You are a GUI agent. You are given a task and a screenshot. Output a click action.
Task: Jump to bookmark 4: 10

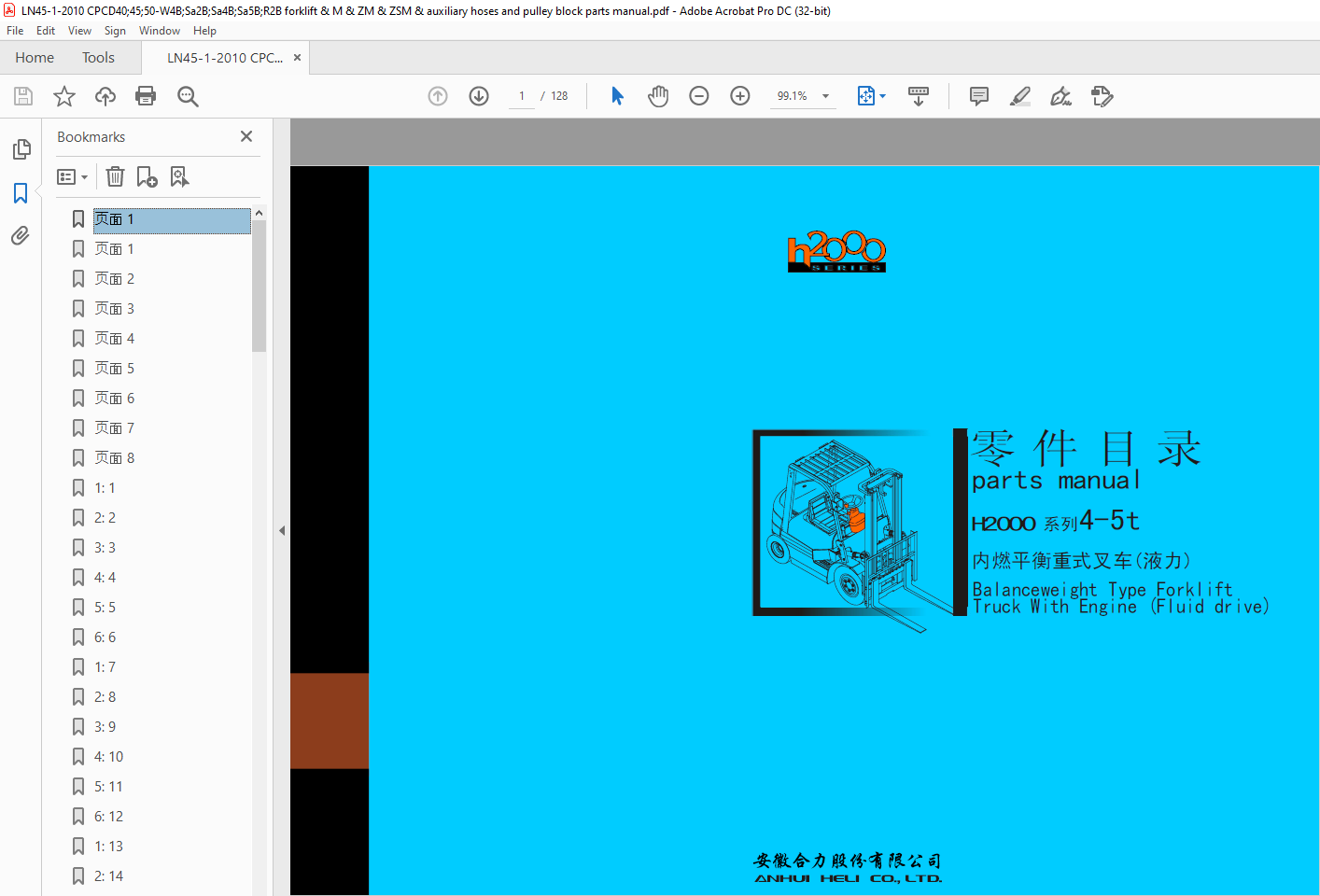pos(108,757)
